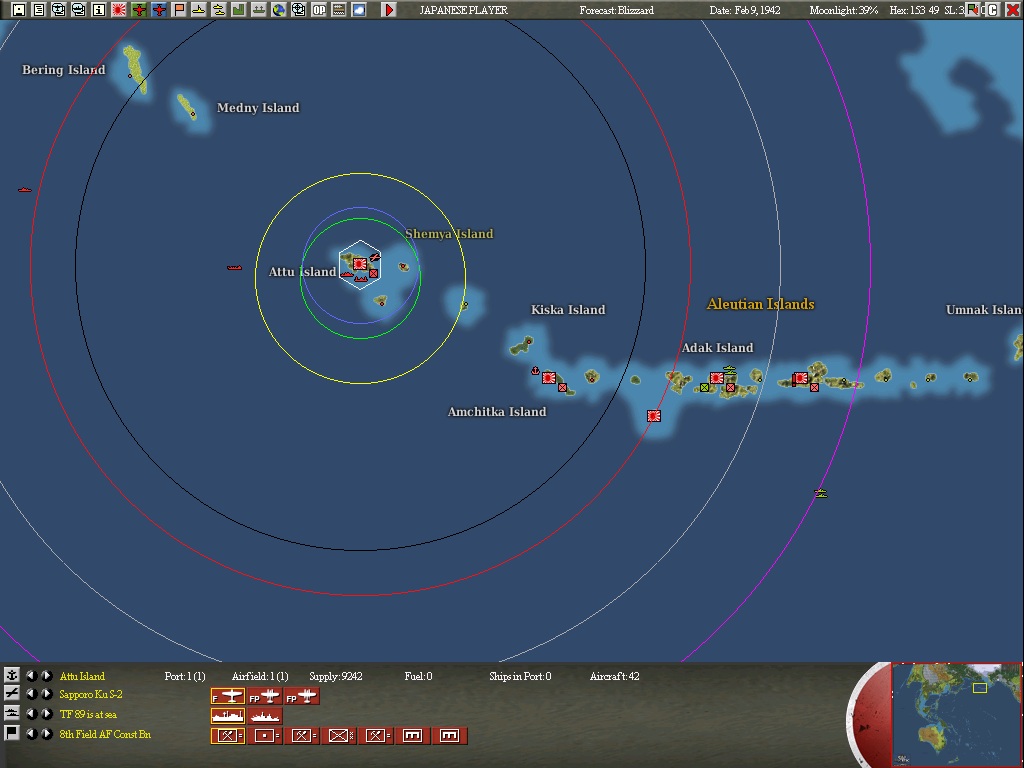Select the F fighter group thumbnail of Sapporo Ku S-2
Screen dimensions: 1024x768
click(228, 695)
